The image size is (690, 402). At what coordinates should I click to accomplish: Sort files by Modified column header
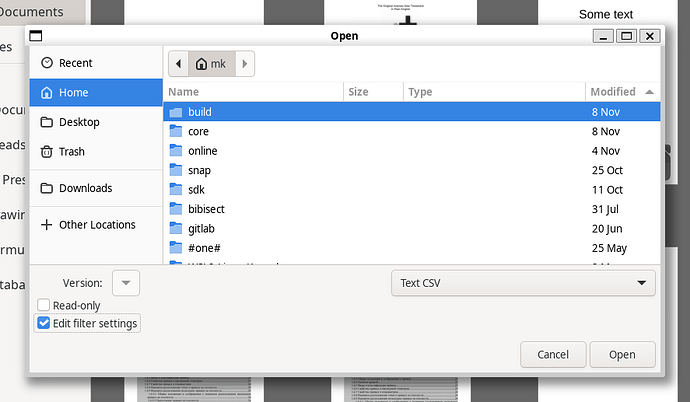coord(613,92)
